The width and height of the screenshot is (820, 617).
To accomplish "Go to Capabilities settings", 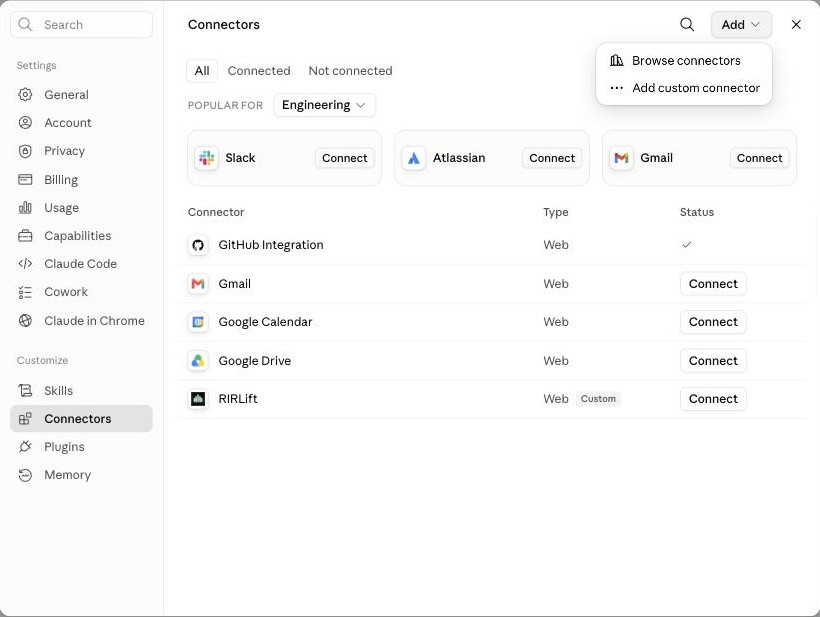I will (82, 236).
